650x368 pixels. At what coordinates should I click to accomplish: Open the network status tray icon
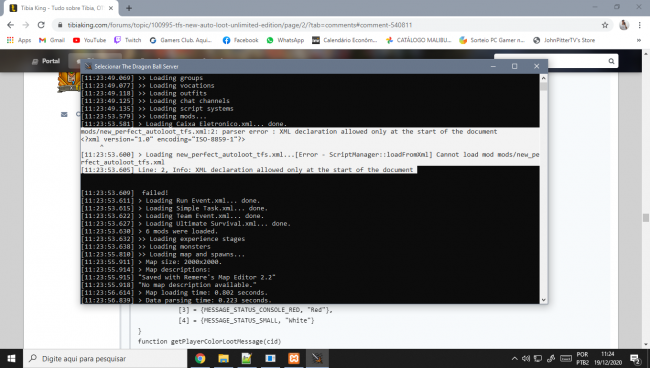pyautogui.click(x=538, y=358)
